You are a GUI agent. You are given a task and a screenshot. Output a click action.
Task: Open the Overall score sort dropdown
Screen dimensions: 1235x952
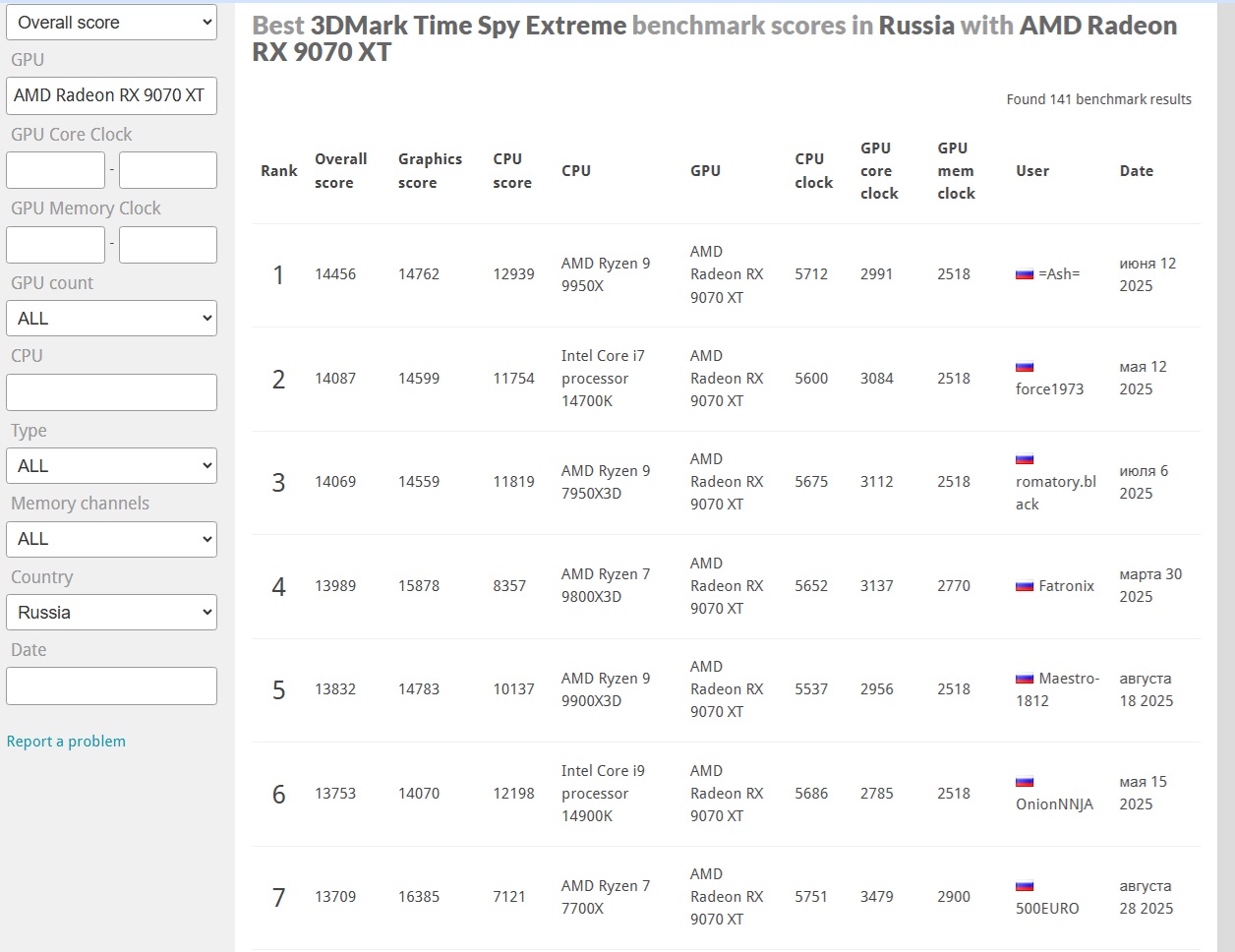(111, 23)
